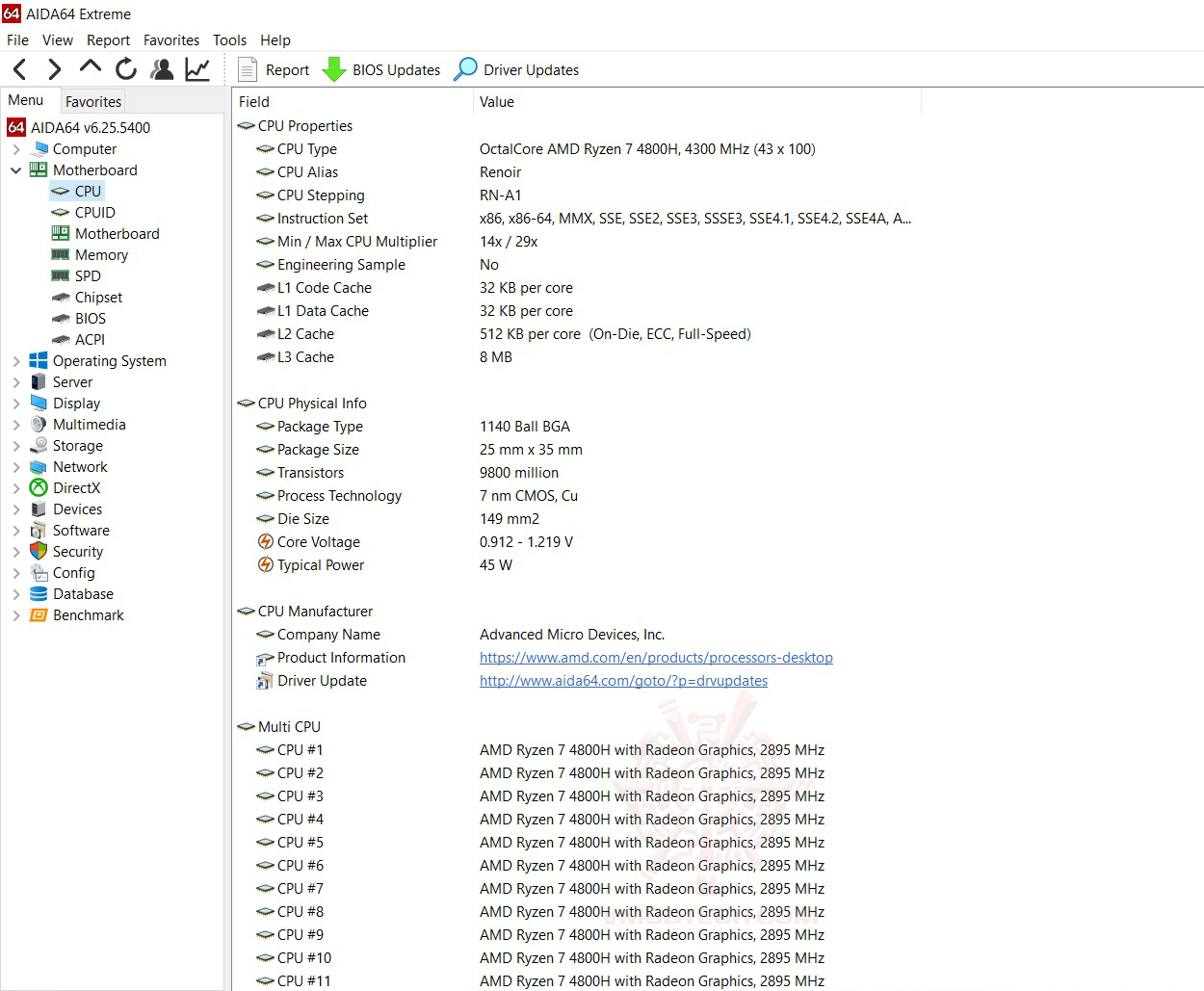Open the amd.com processors-desktop link
Image resolution: width=1204 pixels, height=991 pixels.
click(656, 658)
